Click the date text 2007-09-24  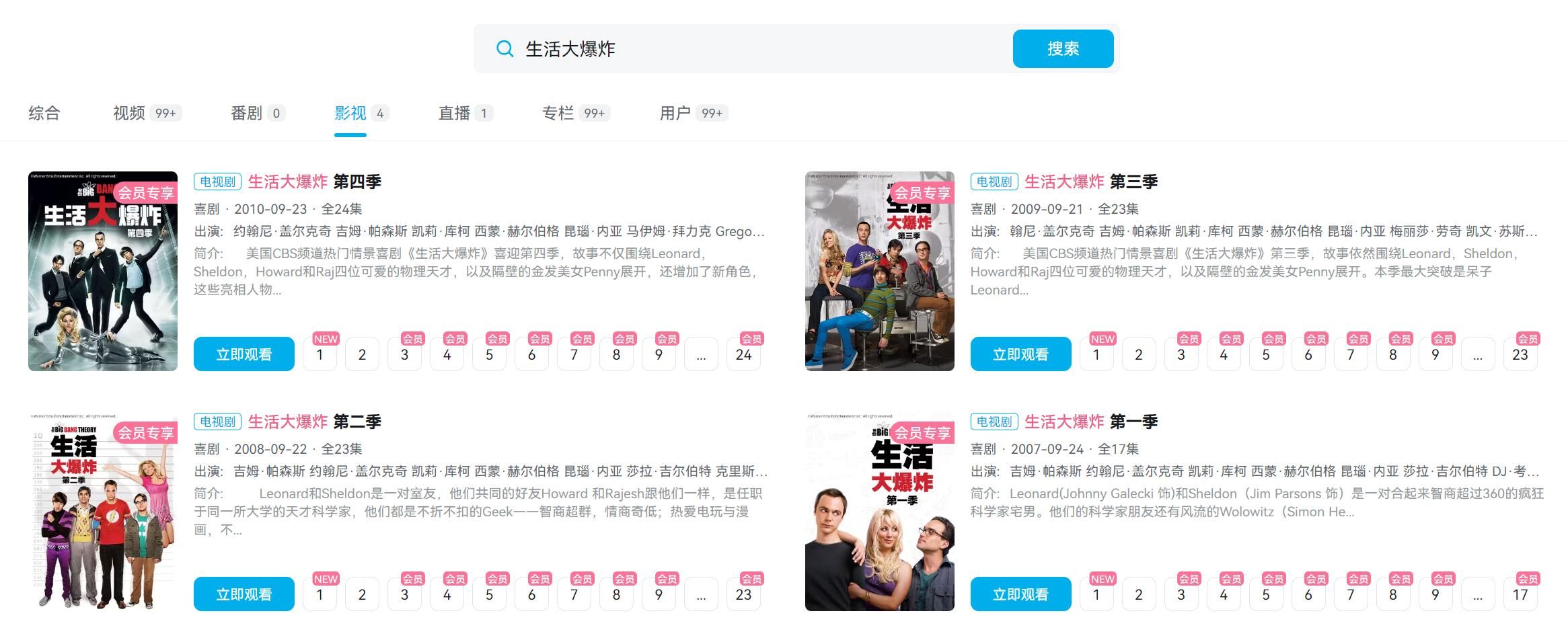coord(1047,449)
